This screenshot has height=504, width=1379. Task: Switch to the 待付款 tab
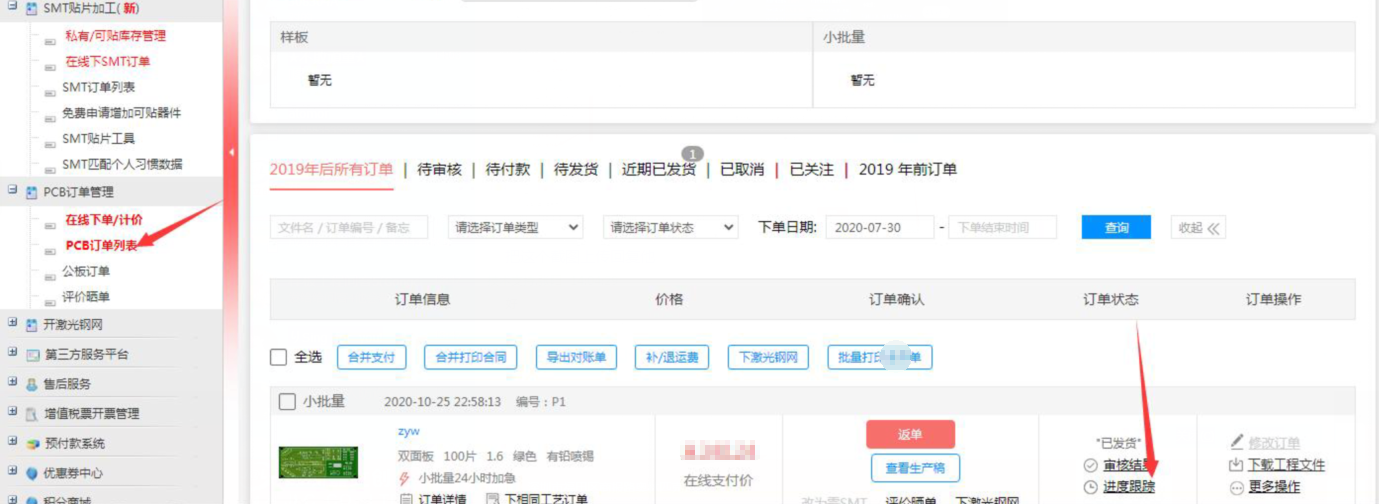(508, 170)
